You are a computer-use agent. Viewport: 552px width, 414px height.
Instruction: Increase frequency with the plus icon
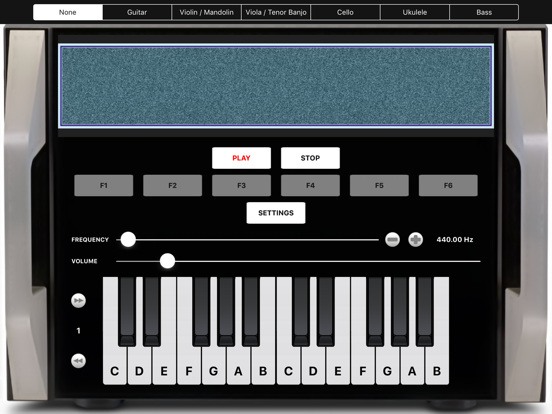415,240
